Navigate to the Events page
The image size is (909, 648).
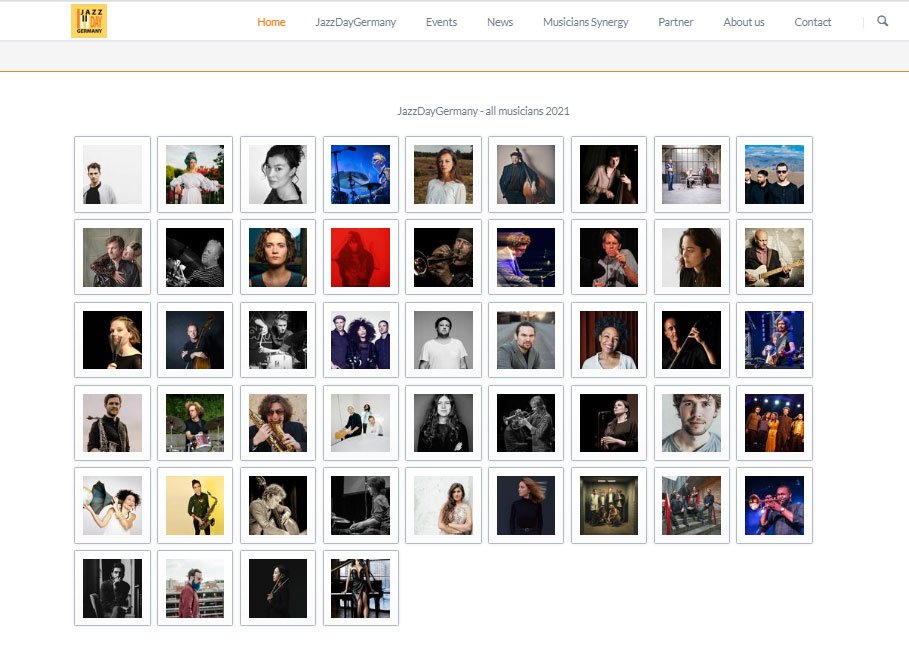(x=441, y=22)
